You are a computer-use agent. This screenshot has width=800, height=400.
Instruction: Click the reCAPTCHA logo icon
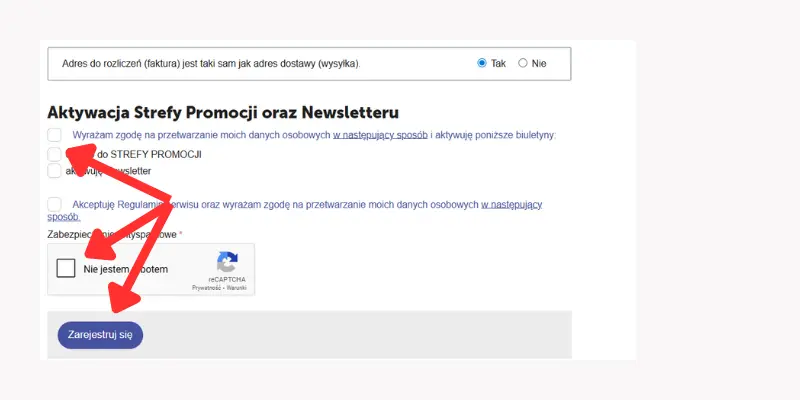tap(227, 262)
